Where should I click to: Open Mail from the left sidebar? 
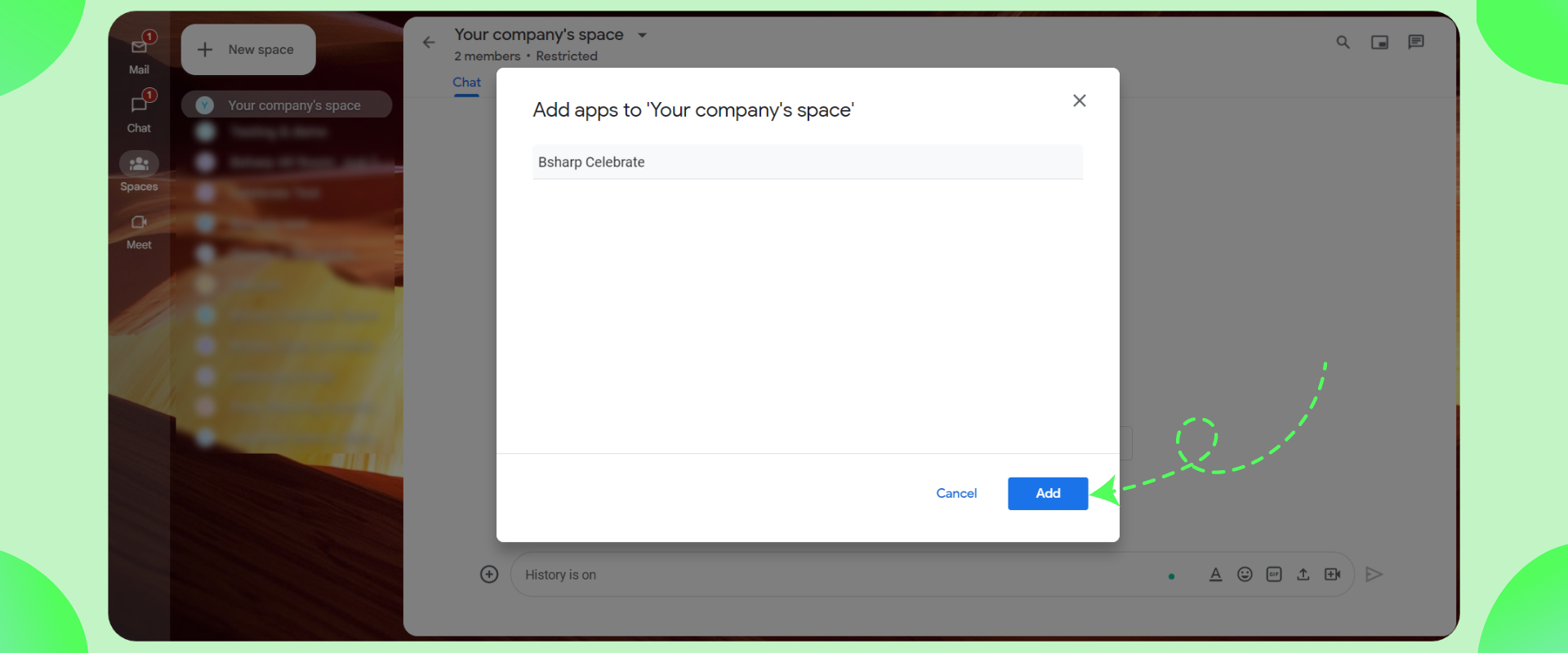139,49
